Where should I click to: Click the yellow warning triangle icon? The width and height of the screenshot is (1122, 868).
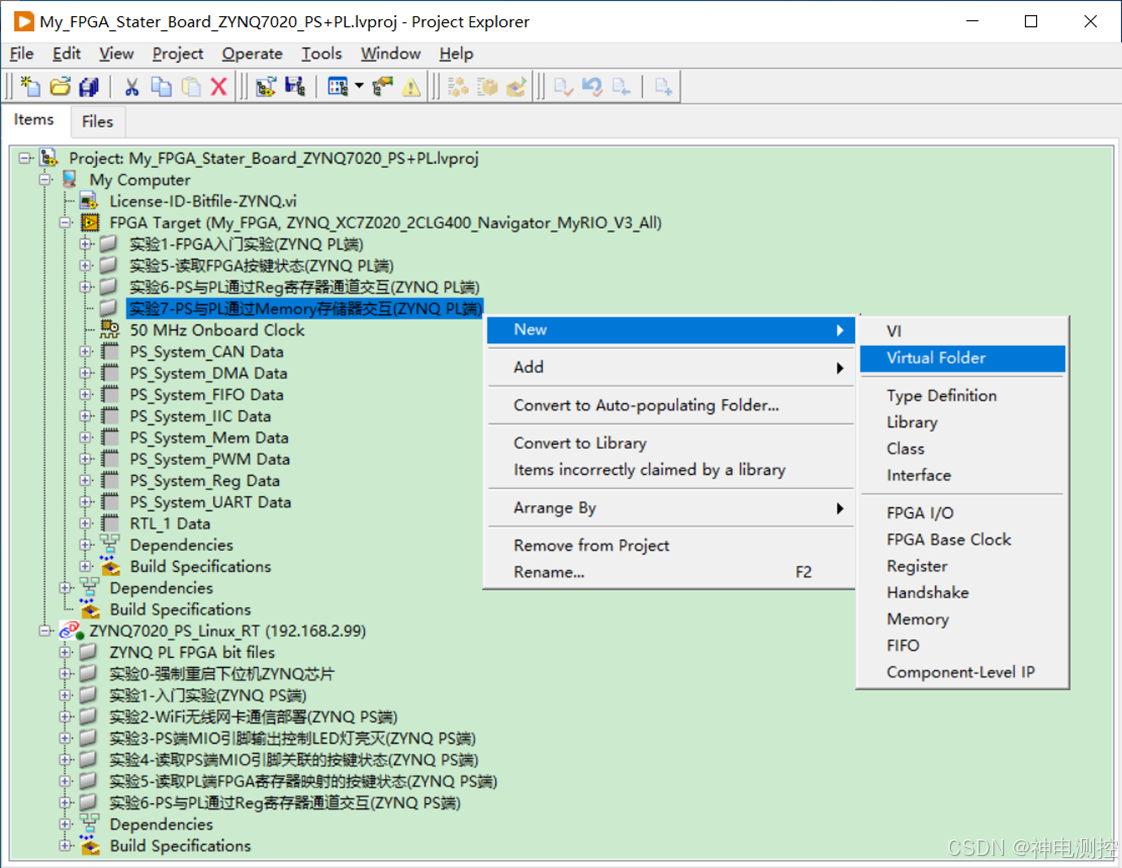pyautogui.click(x=411, y=87)
